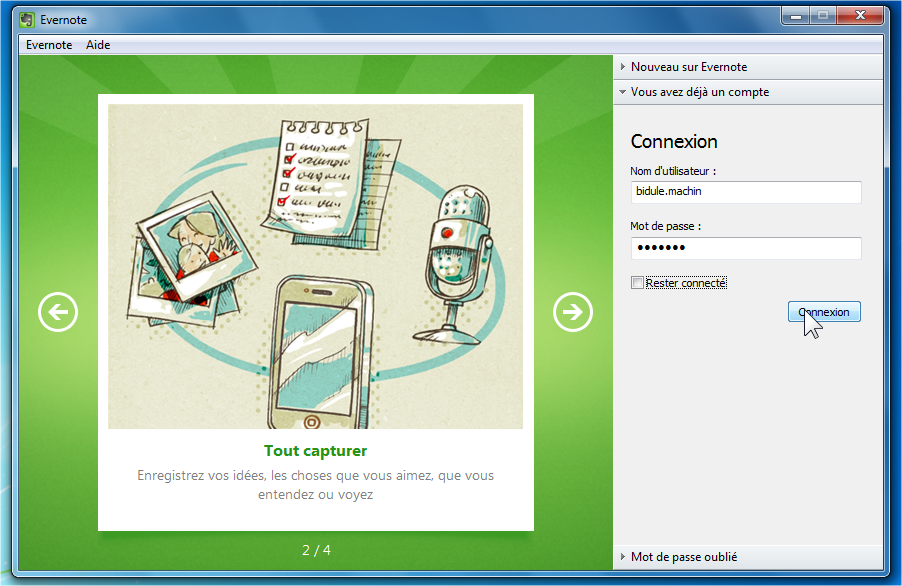This screenshot has height=586, width=902.
Task: Close the Evernote window
Action: (x=860, y=16)
